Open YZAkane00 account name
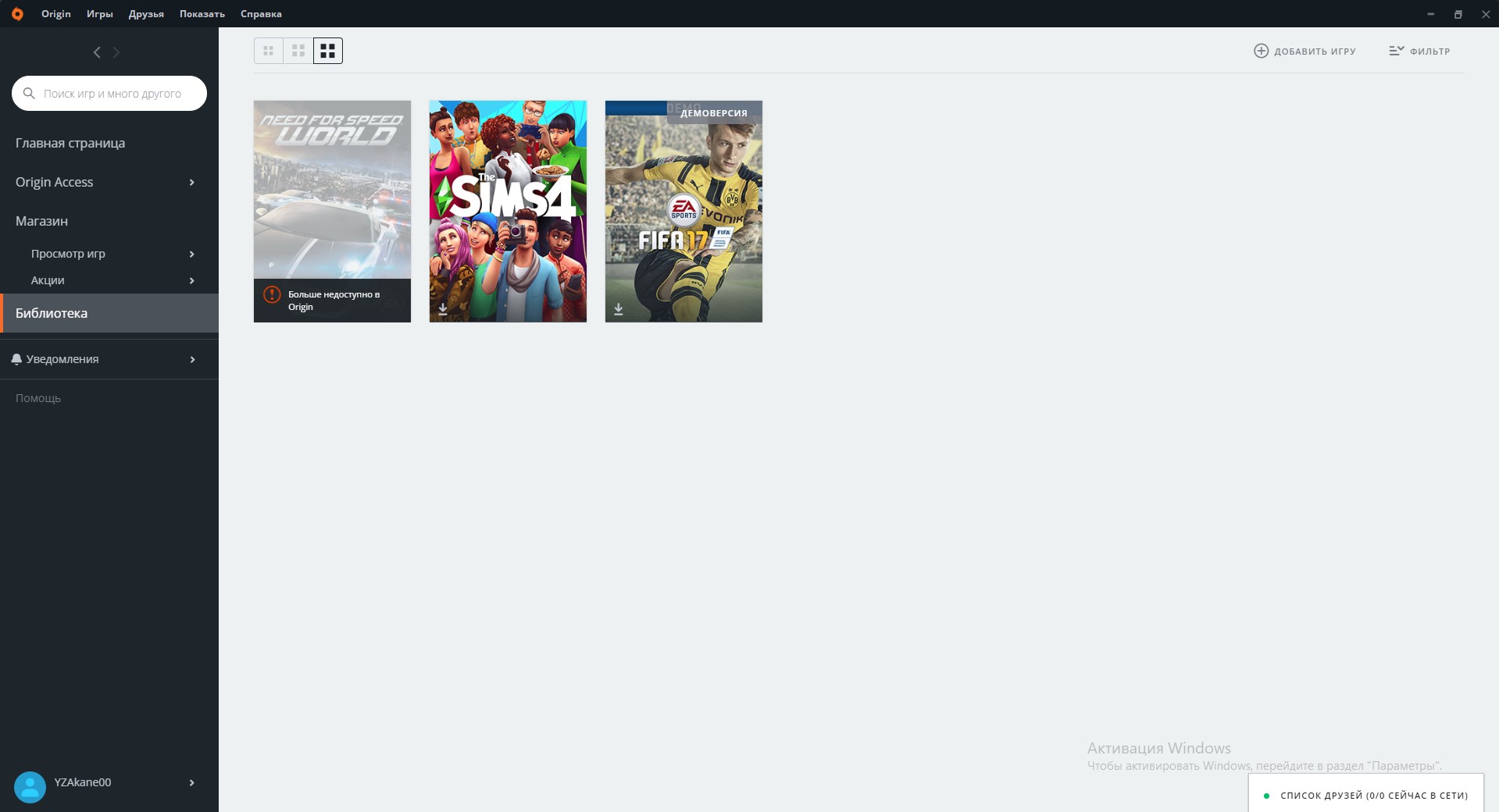Screen dimensions: 1499x812 [x=82, y=782]
